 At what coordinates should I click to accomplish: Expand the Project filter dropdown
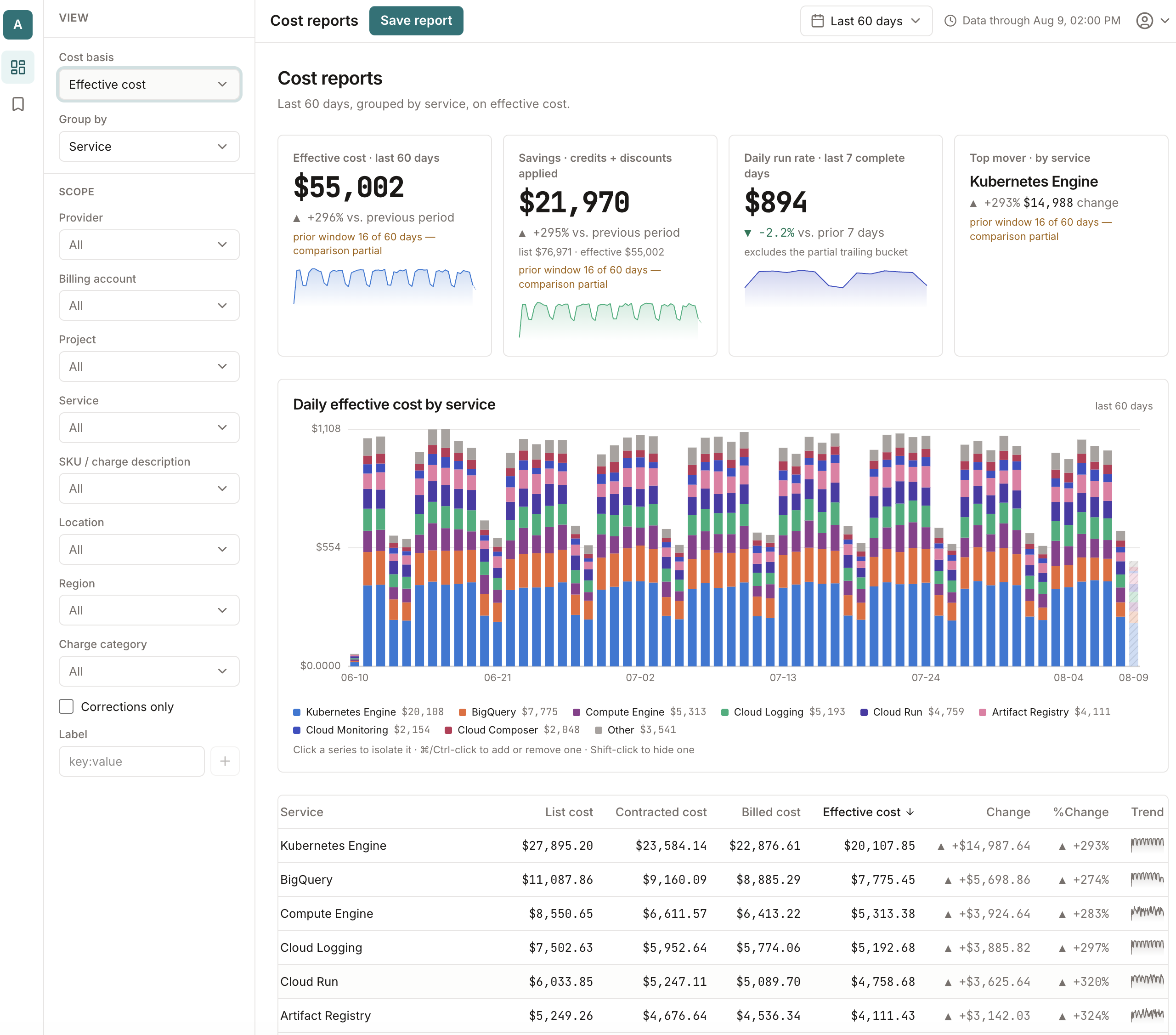click(x=149, y=367)
